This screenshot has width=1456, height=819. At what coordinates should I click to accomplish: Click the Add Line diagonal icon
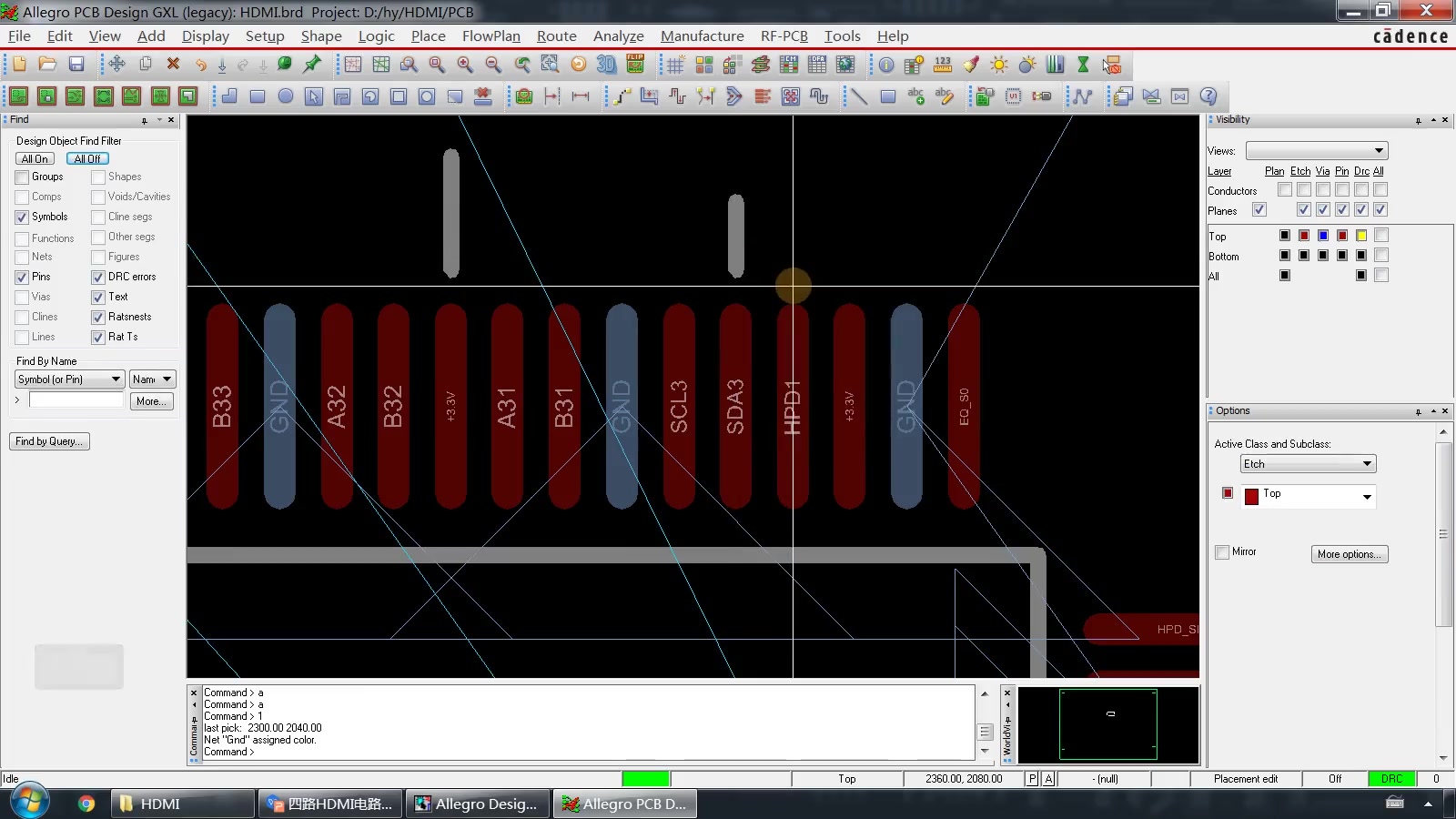[859, 96]
